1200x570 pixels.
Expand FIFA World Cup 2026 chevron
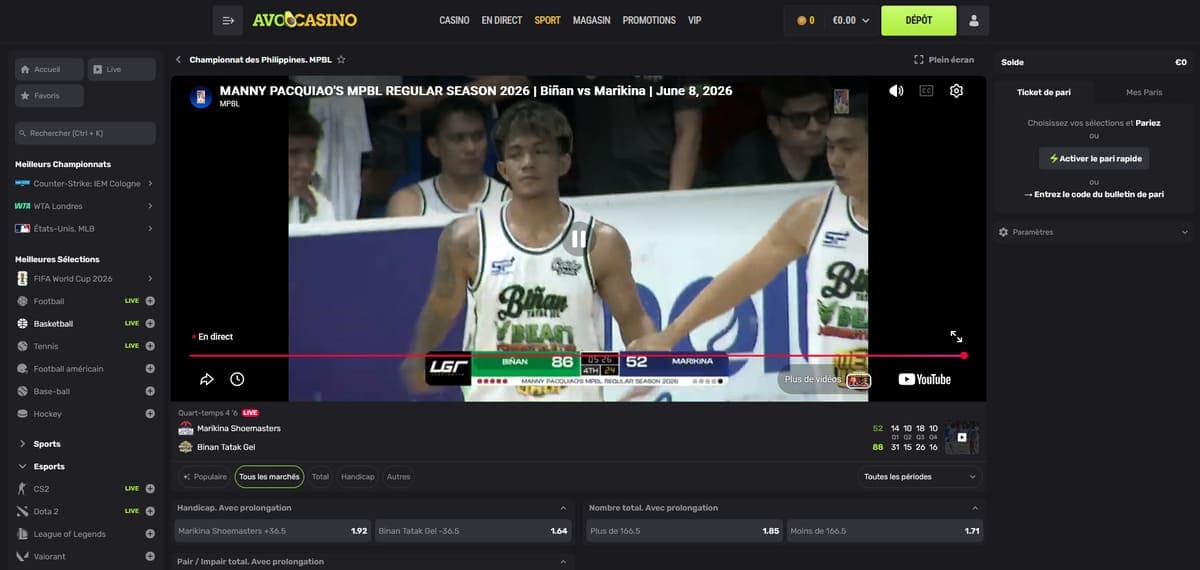150,279
